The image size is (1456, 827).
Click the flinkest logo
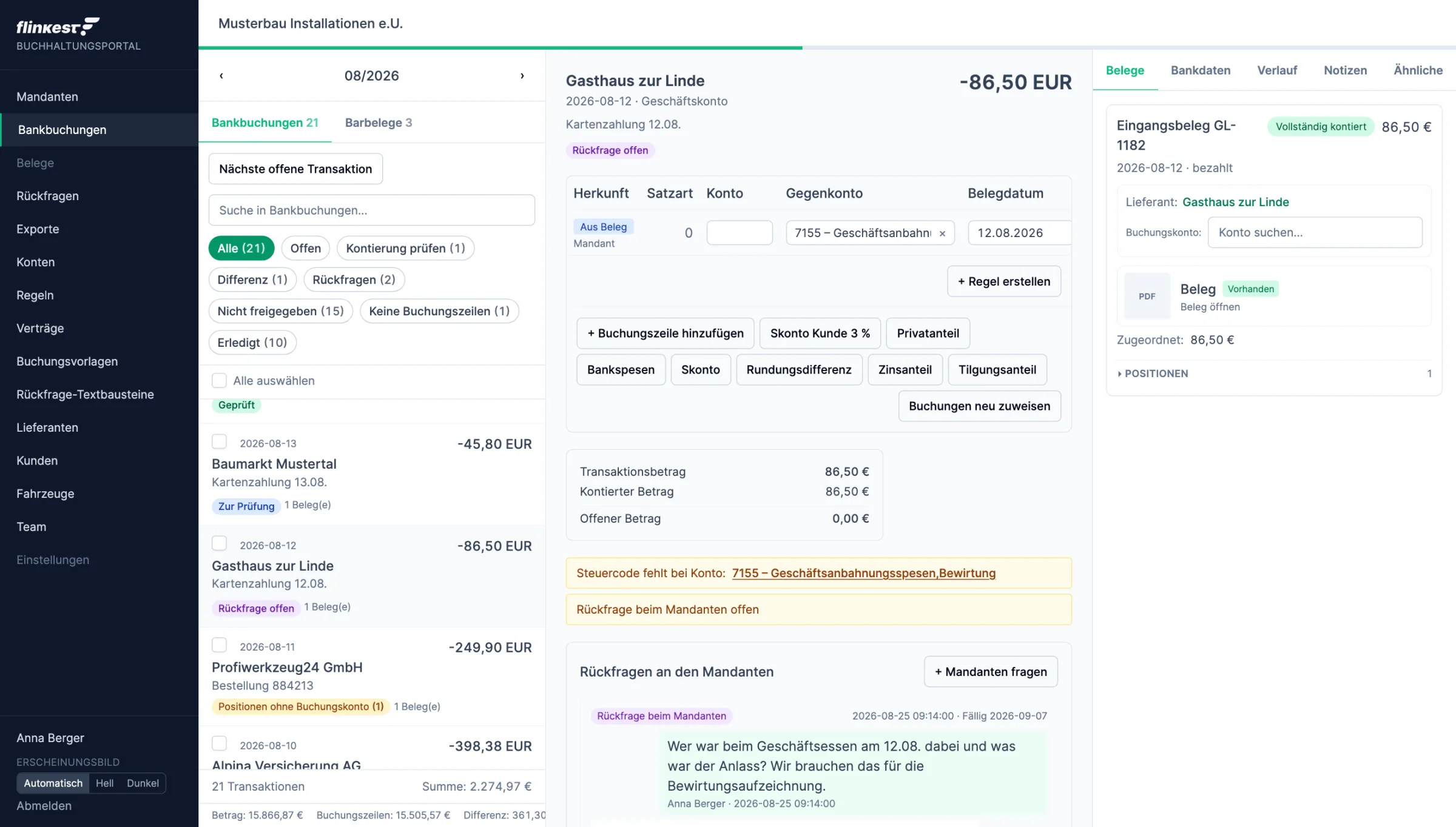click(x=58, y=27)
